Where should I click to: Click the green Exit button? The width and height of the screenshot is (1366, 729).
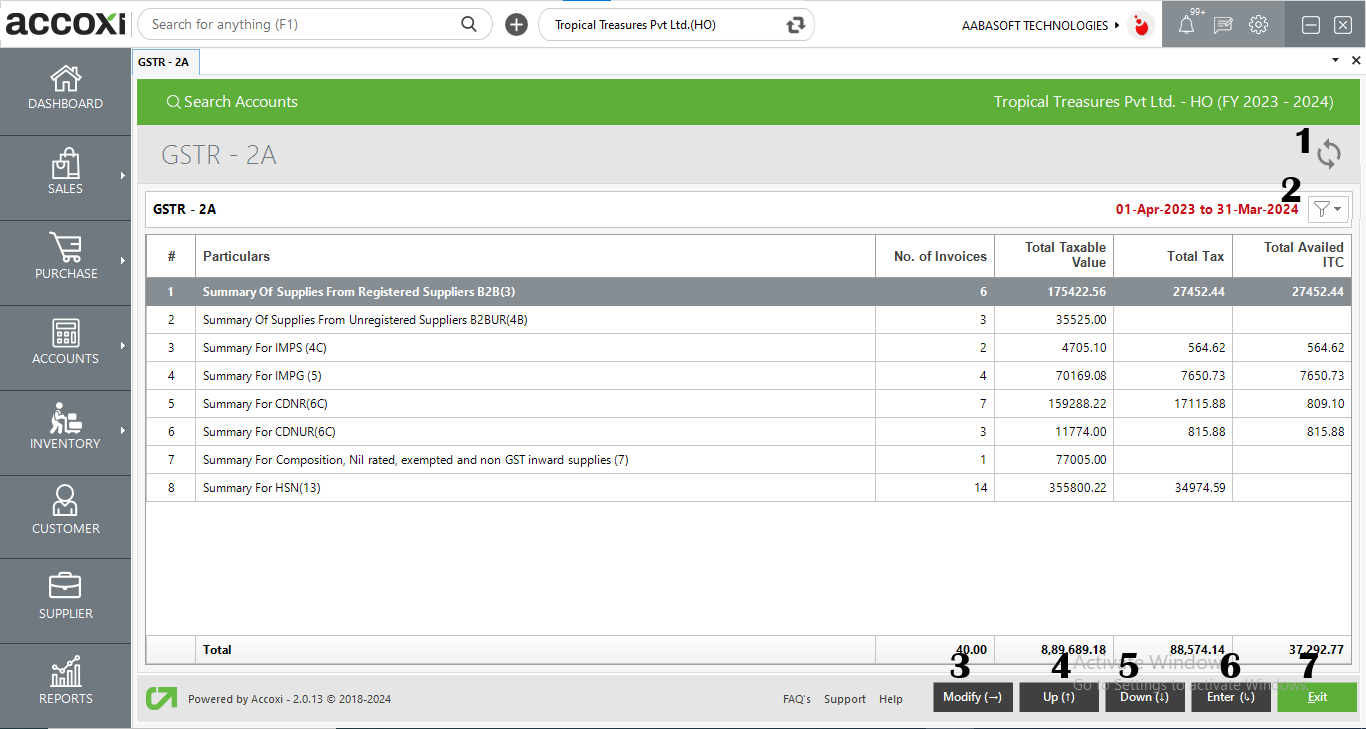click(x=1316, y=697)
